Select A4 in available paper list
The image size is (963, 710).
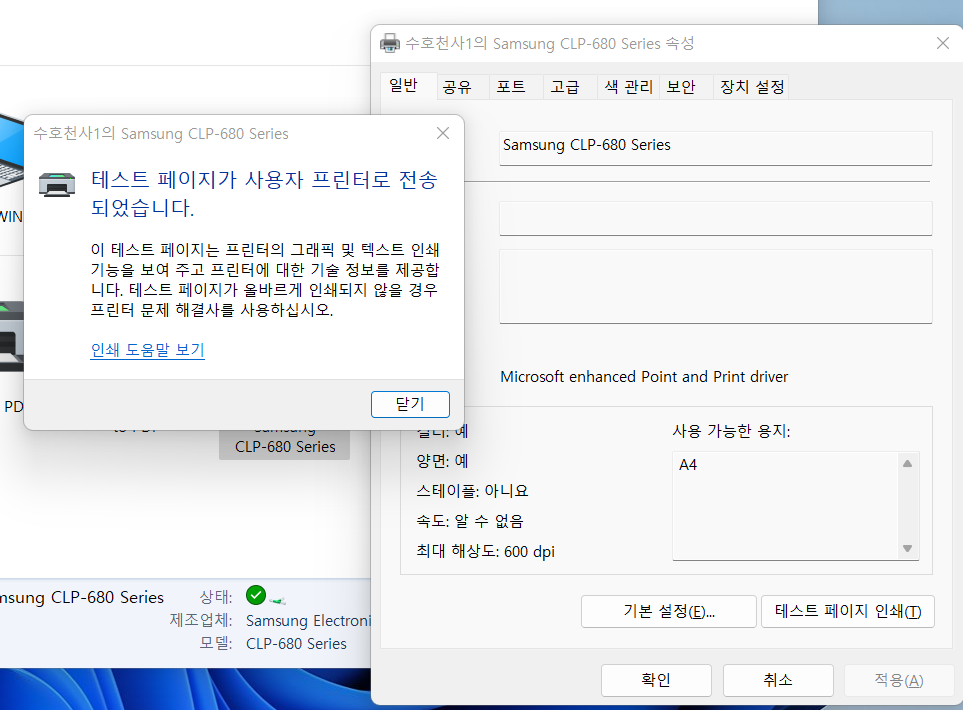tap(688, 465)
